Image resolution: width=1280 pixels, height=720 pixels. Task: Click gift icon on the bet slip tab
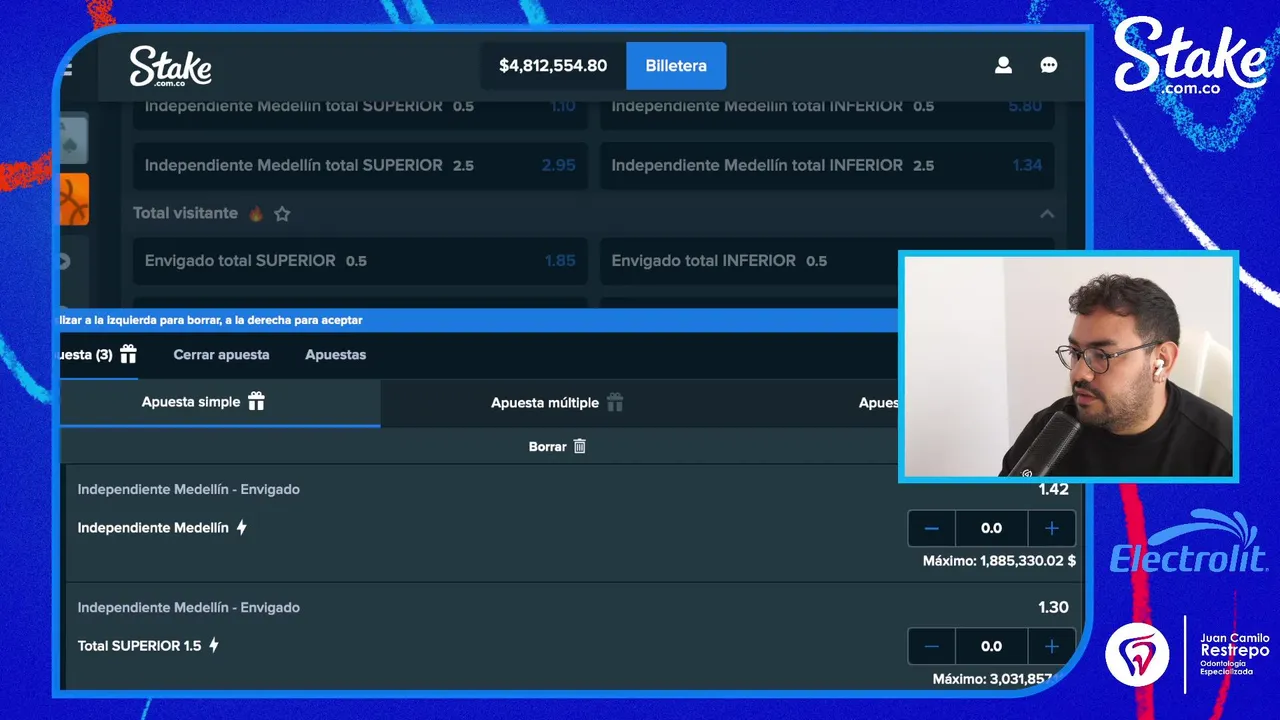point(128,354)
